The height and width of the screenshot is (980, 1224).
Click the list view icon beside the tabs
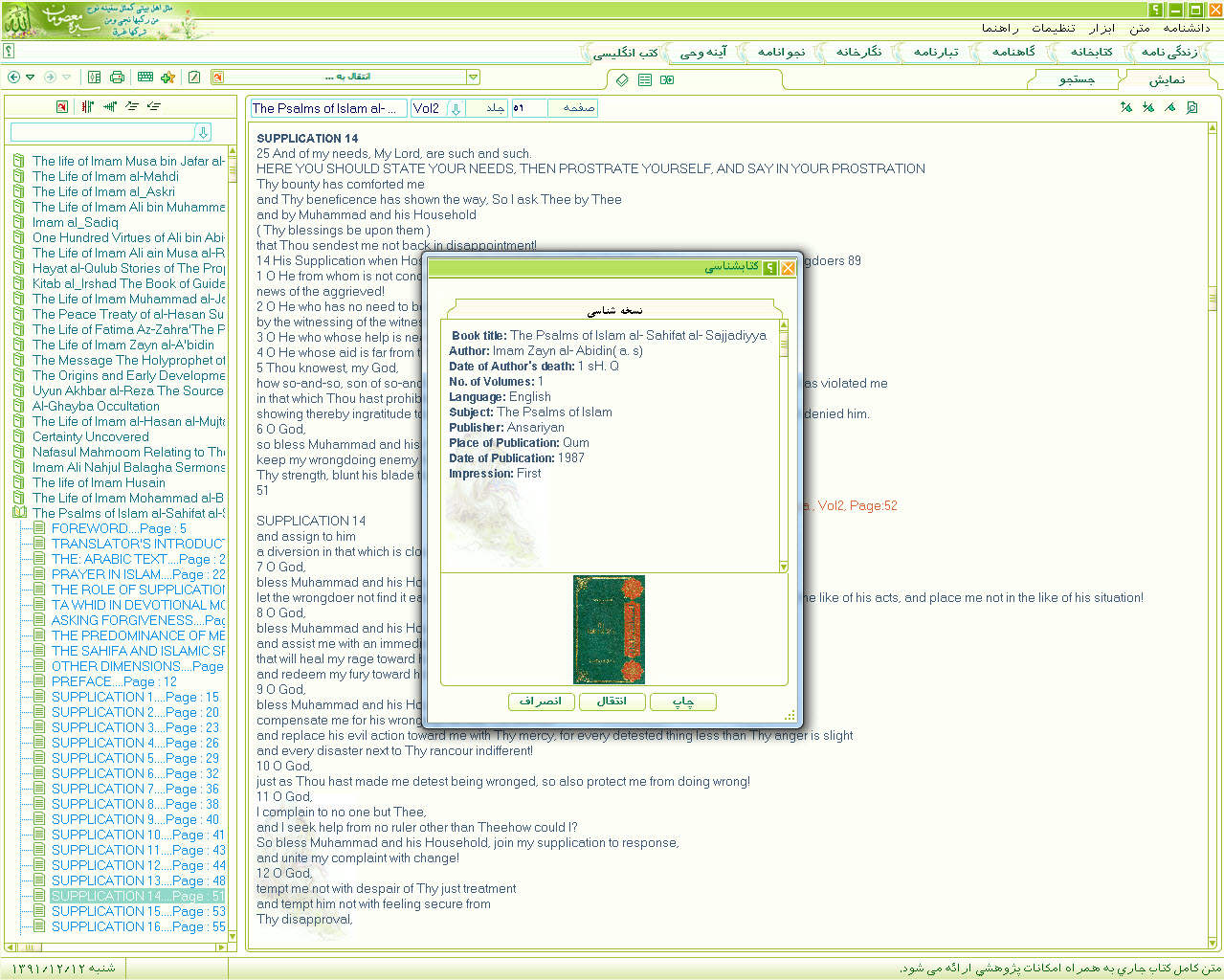point(645,79)
